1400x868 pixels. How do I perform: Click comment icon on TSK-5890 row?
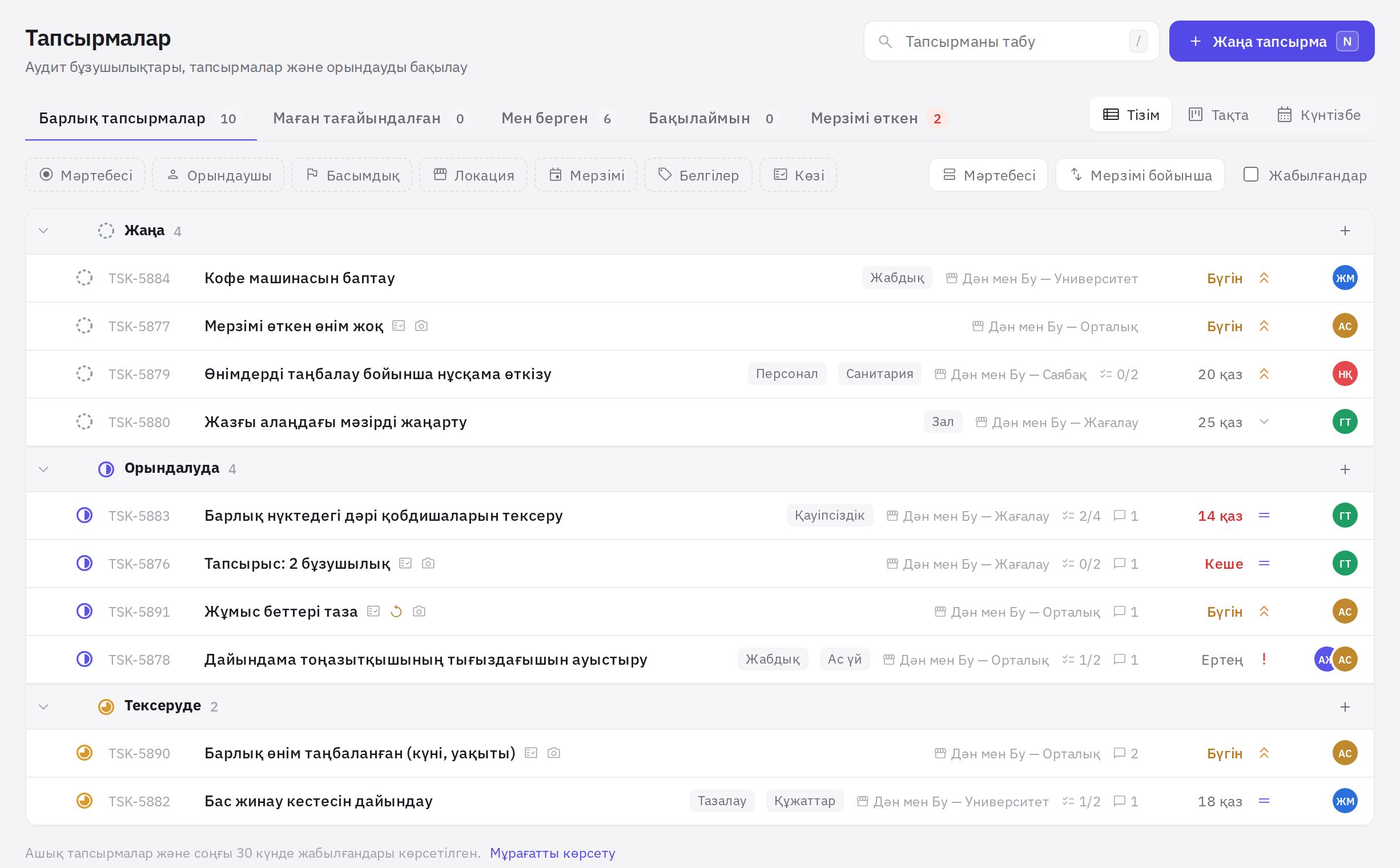pos(1119,753)
